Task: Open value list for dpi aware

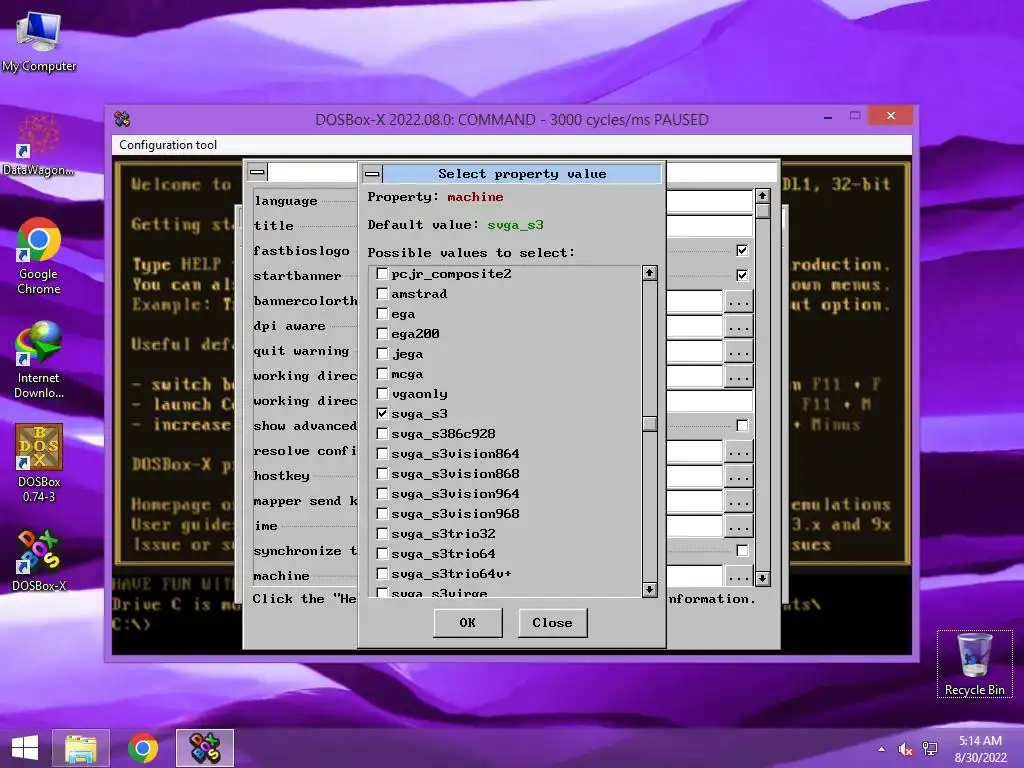Action: pos(739,326)
